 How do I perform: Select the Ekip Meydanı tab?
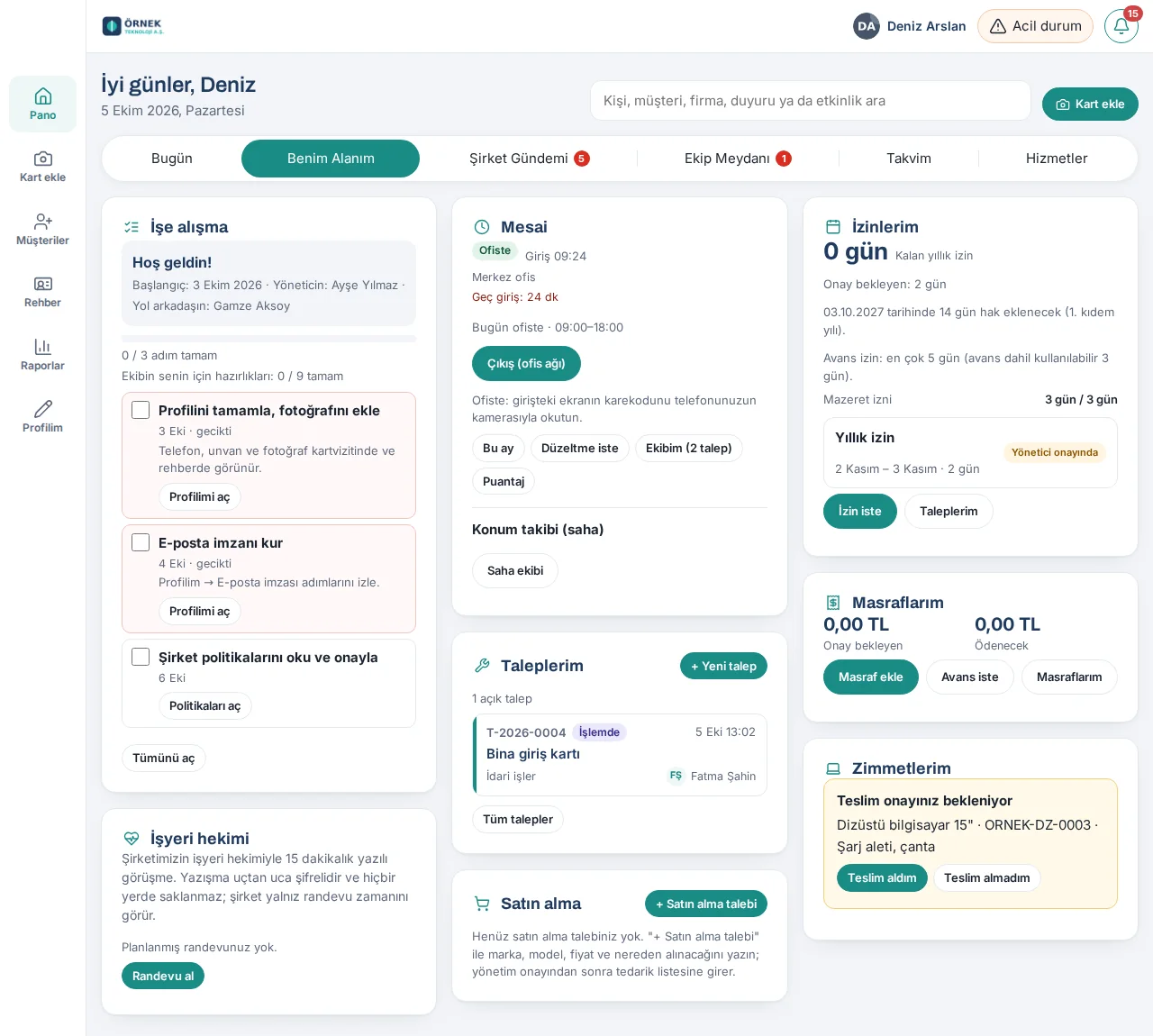click(738, 159)
